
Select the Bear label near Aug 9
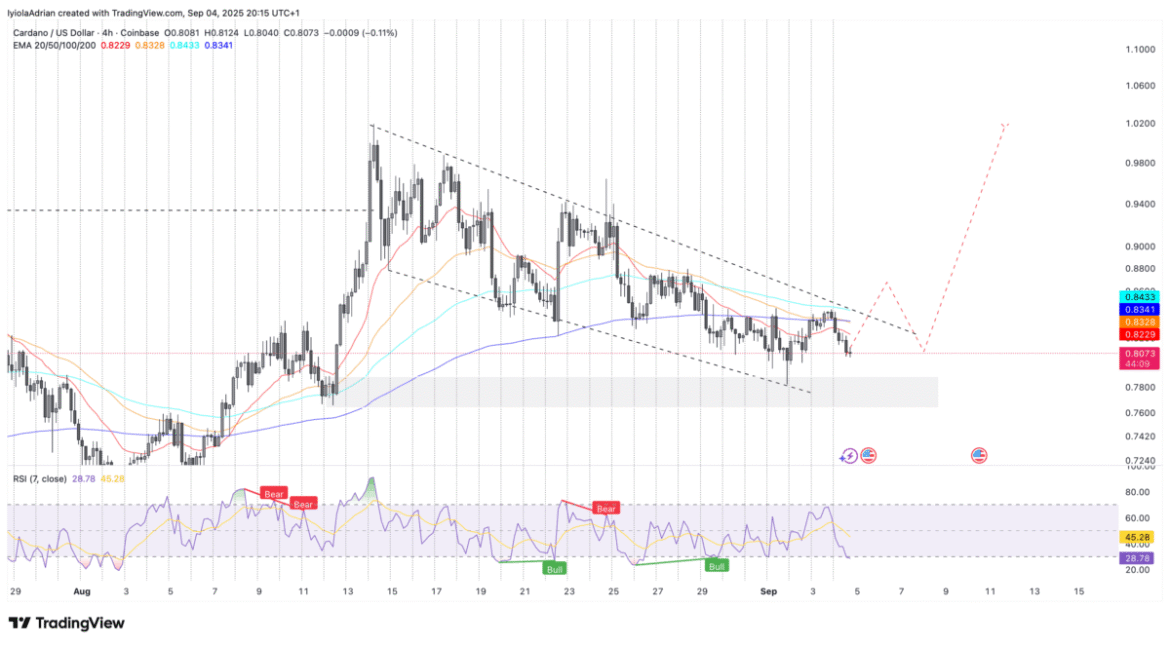(x=275, y=493)
